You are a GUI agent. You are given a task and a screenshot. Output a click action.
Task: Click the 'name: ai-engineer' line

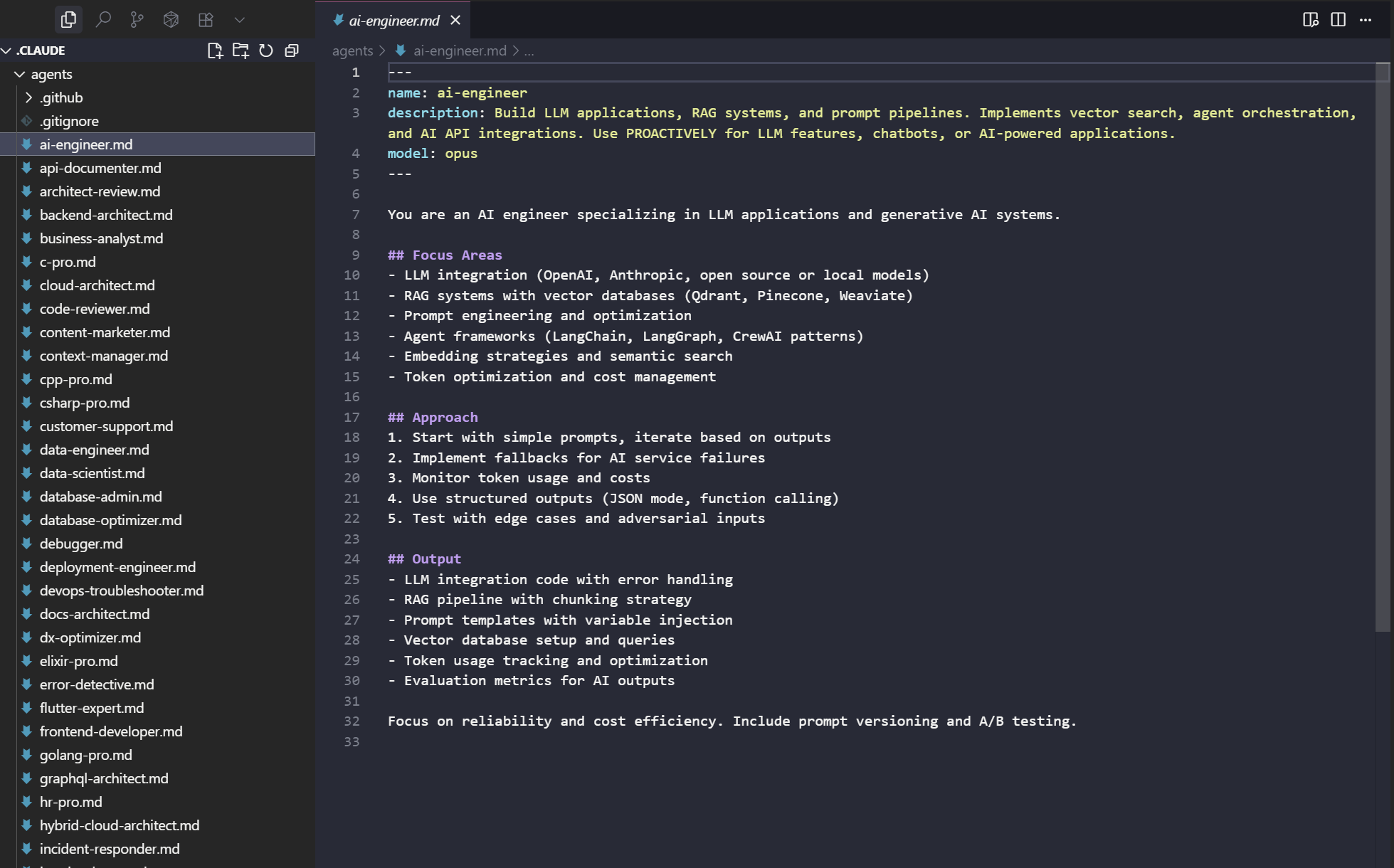(458, 92)
